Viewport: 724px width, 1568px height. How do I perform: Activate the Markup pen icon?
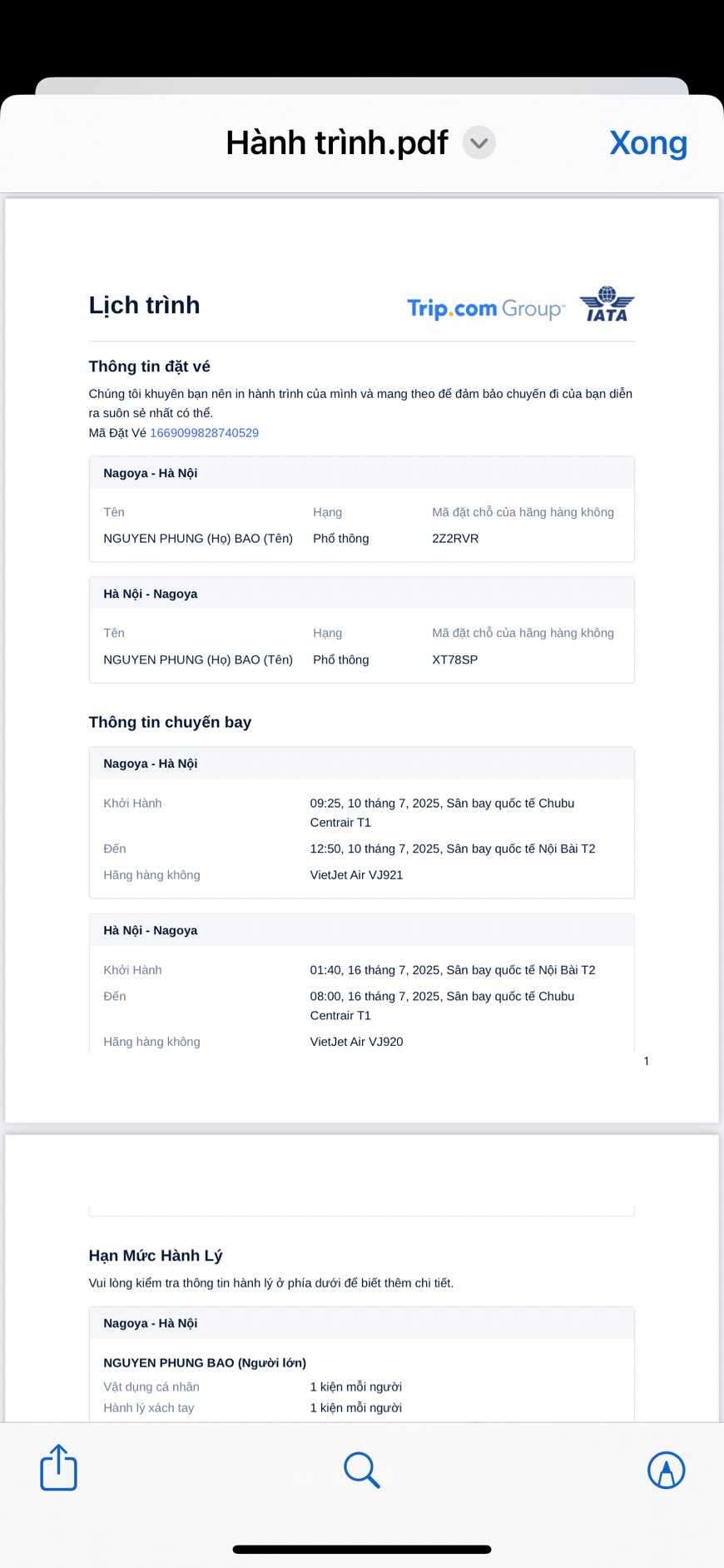[x=666, y=1470]
